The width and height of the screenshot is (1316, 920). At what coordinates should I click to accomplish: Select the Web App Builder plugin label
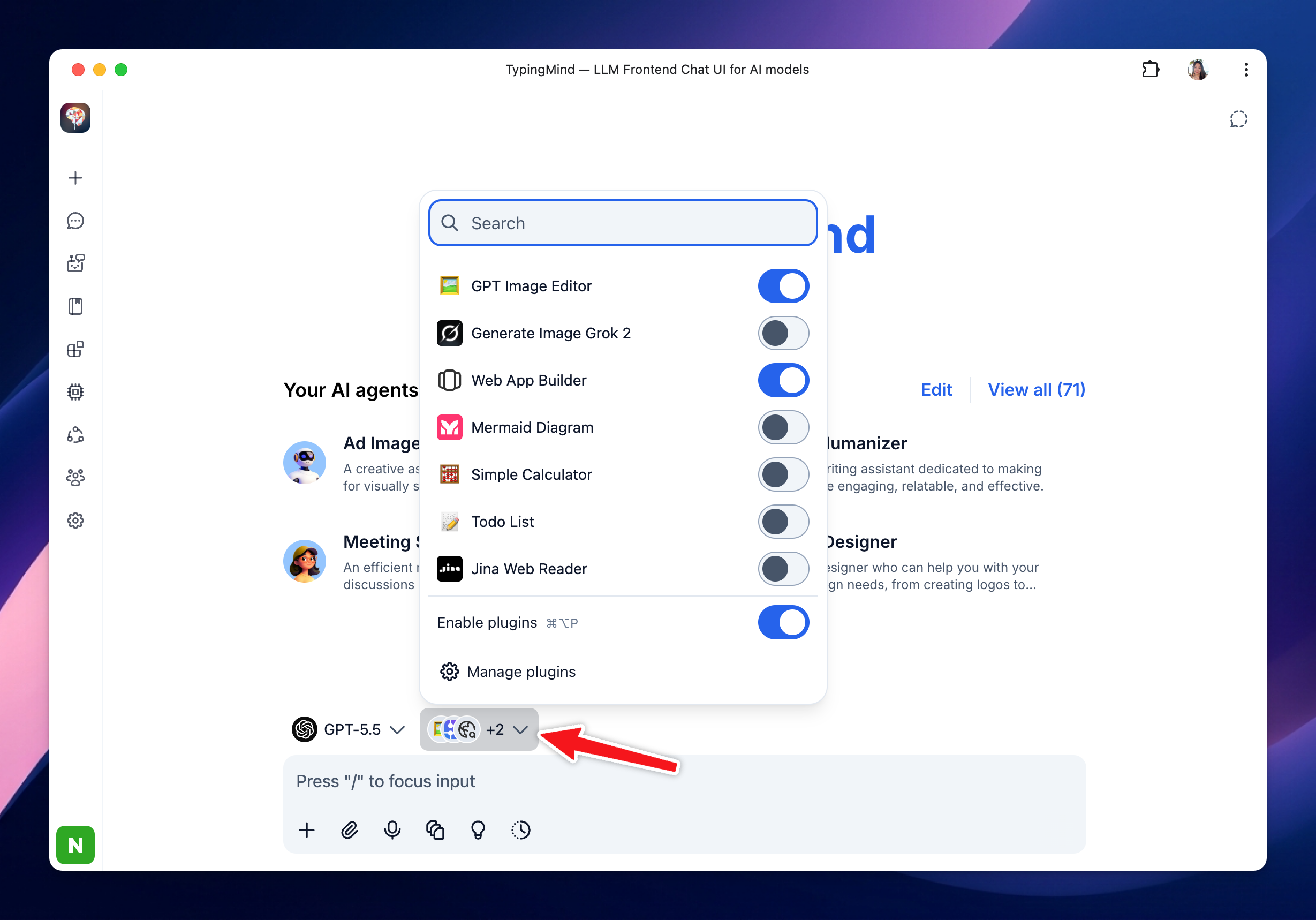529,380
